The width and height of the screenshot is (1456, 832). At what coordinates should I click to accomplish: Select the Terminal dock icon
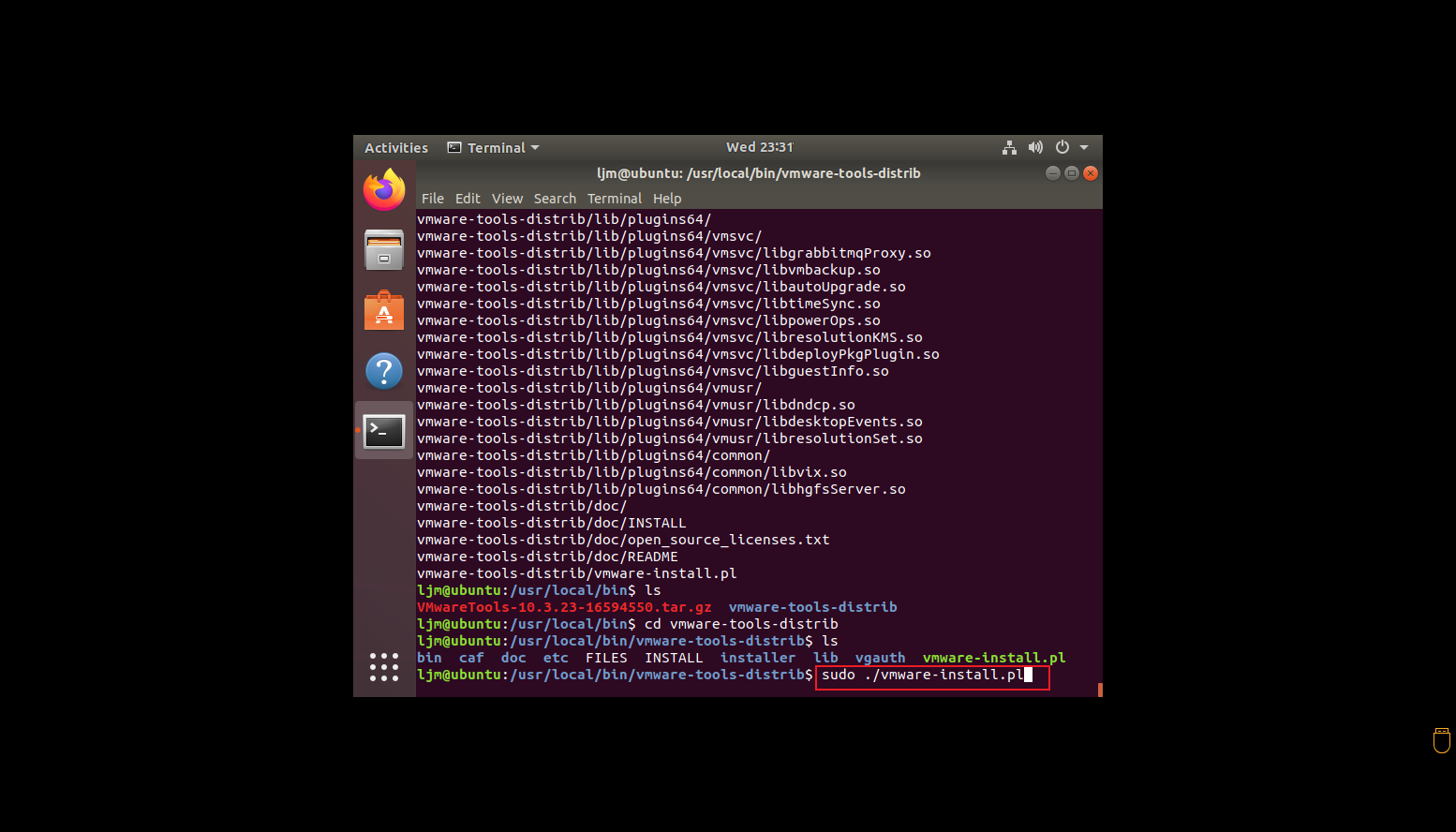tap(384, 431)
